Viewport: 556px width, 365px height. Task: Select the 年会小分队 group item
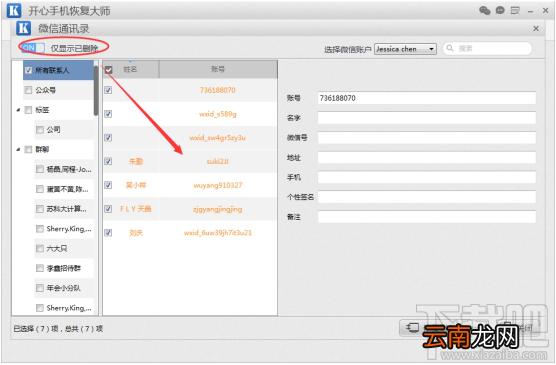pyautogui.click(x=63, y=288)
